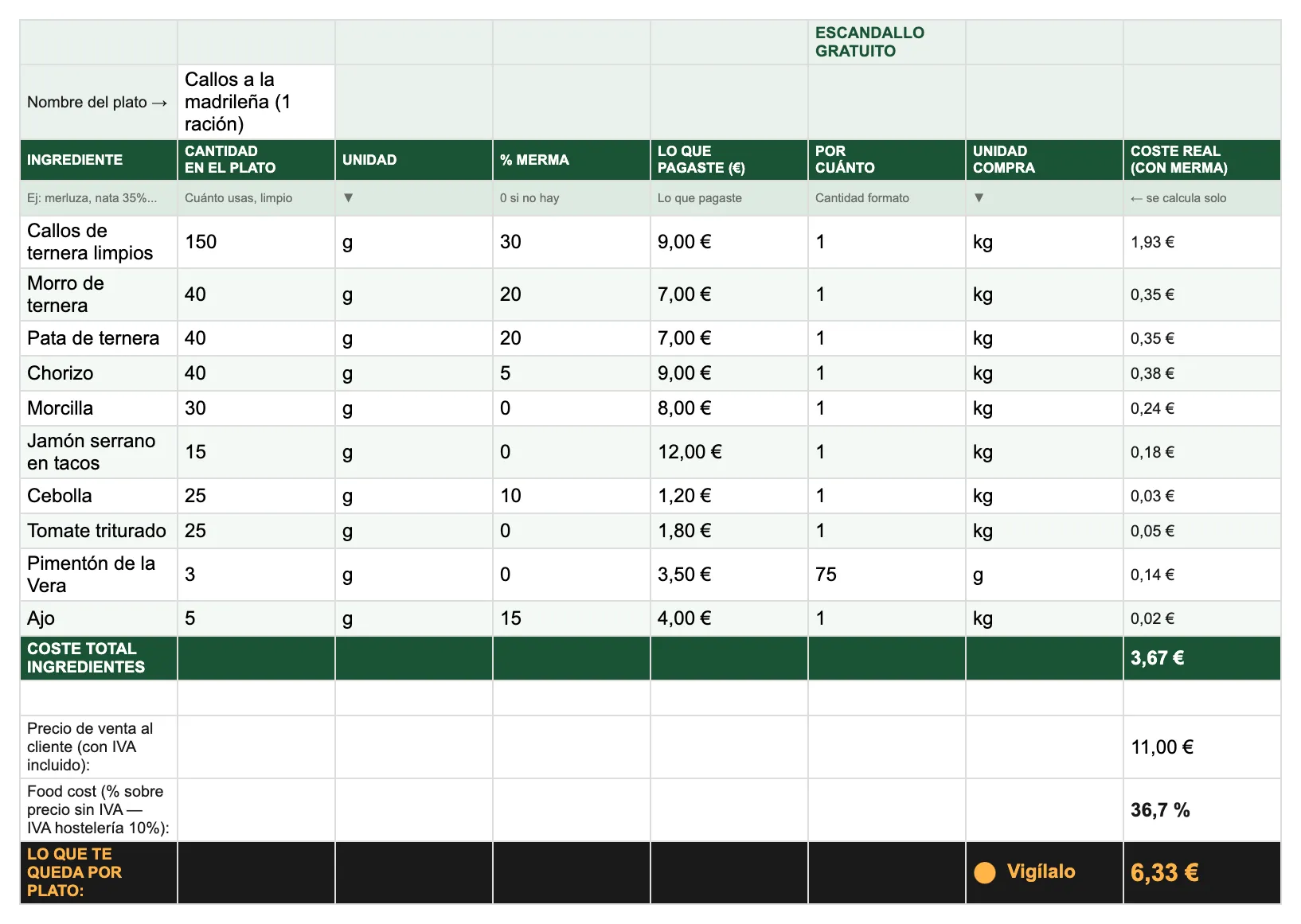Click the Chorizo ingredient cell
Image resolution: width=1301 pixels, height=924 pixels.
[x=98, y=373]
